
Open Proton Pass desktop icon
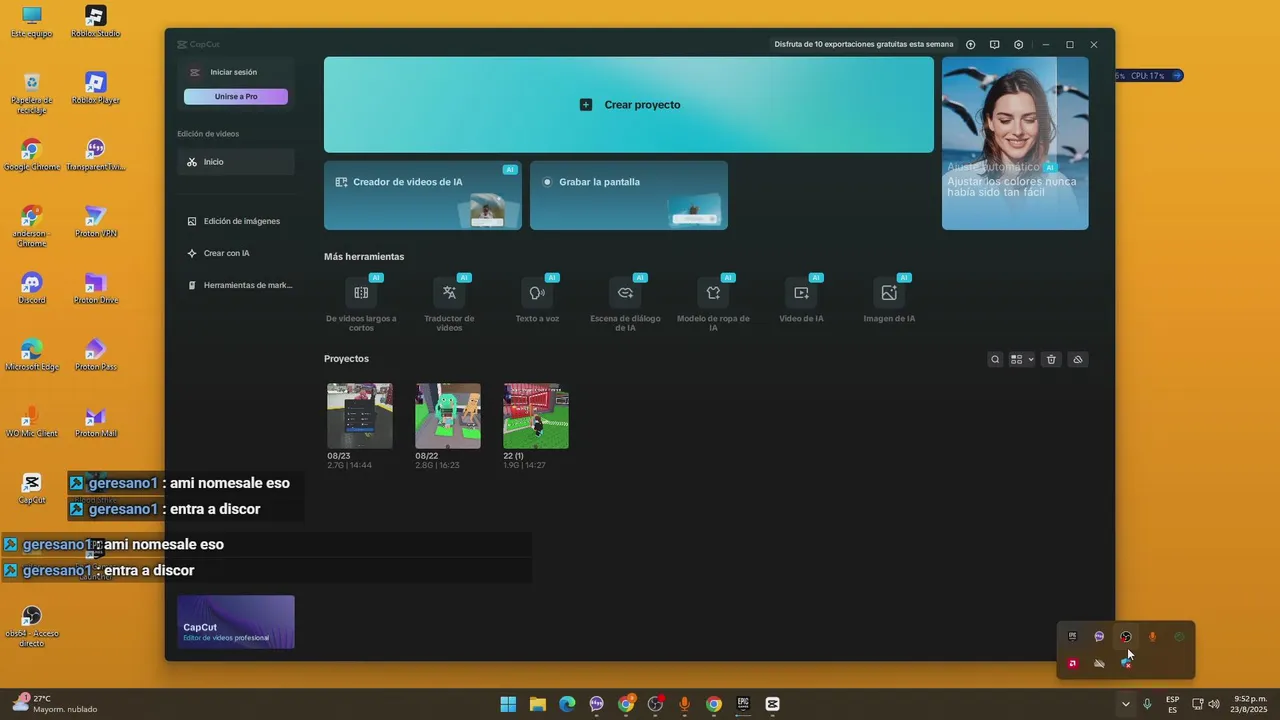[96, 355]
